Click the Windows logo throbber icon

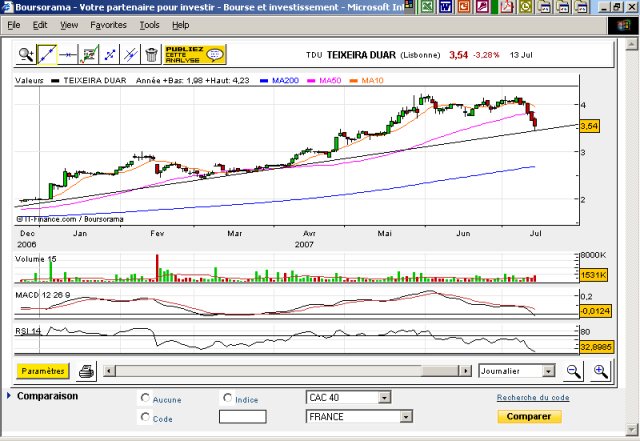click(x=623, y=26)
